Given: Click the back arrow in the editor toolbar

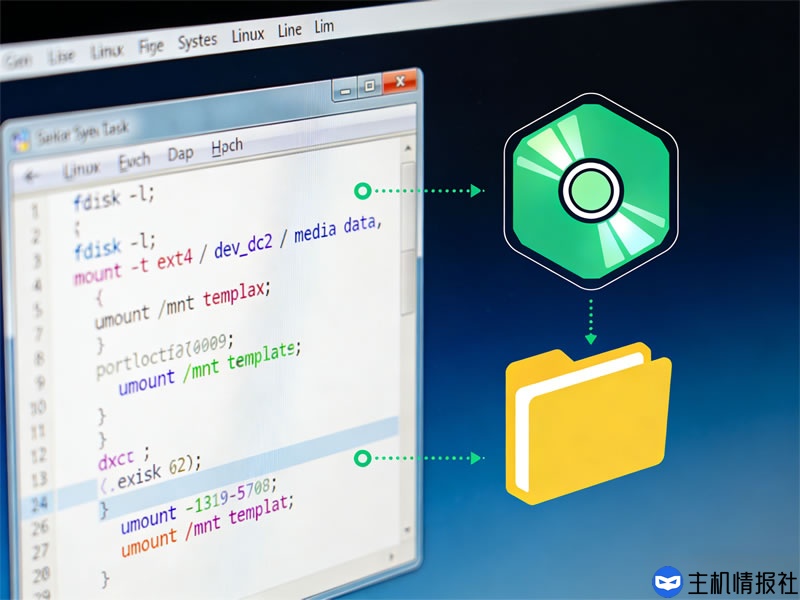Looking at the screenshot, I should 33,175.
